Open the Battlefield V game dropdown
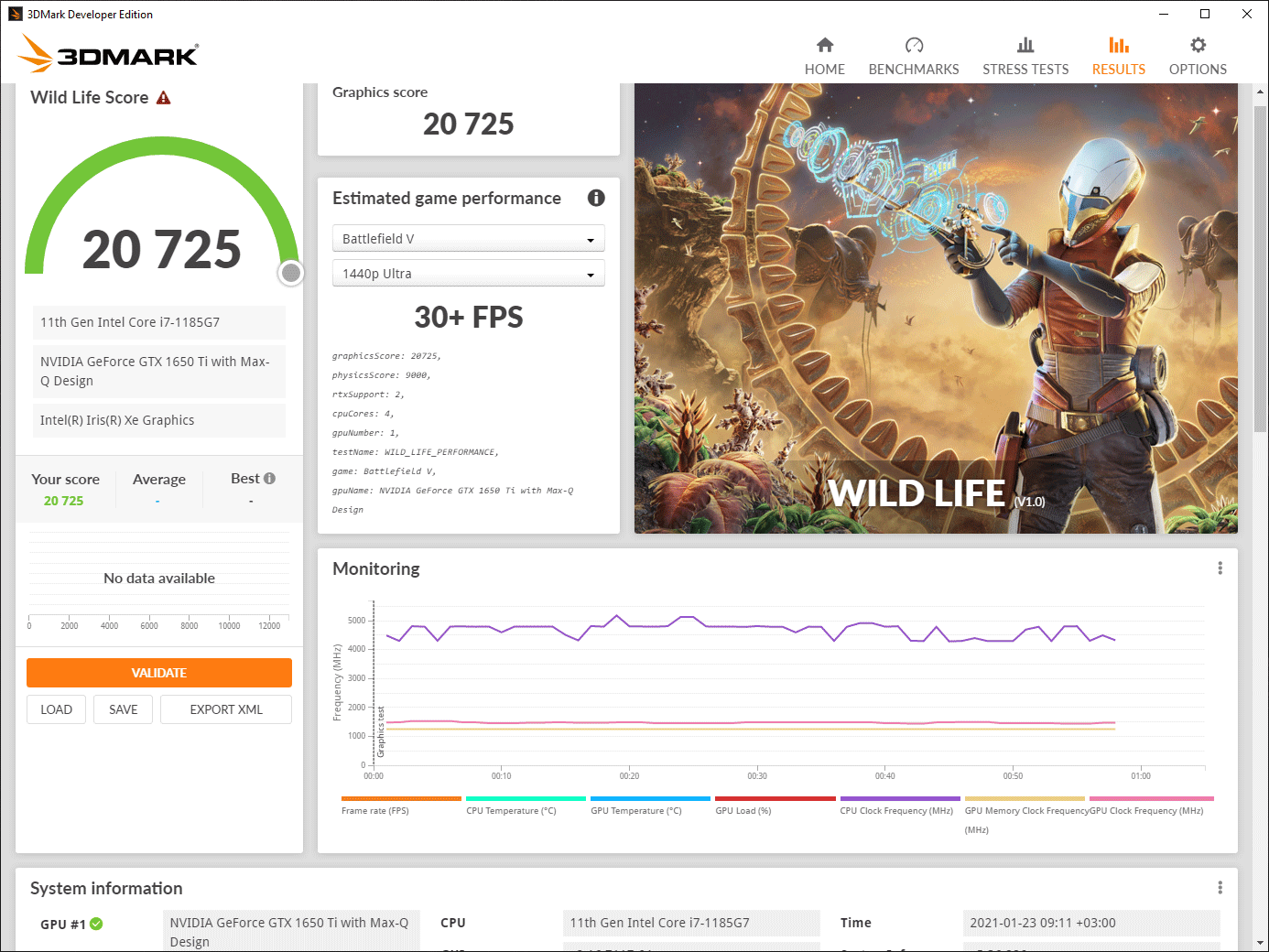The image size is (1269, 952). tap(468, 238)
